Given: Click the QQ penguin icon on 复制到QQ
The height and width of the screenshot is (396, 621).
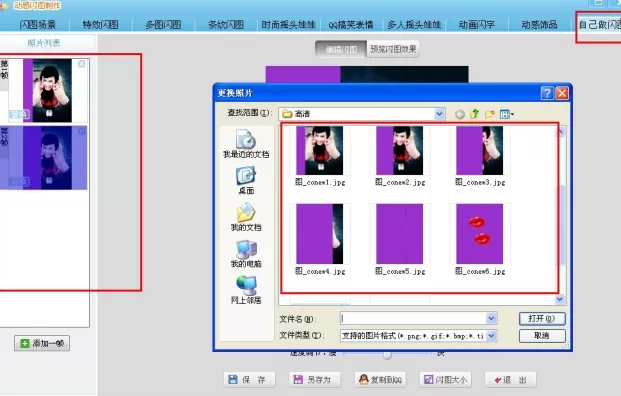Looking at the screenshot, I should tap(363, 379).
